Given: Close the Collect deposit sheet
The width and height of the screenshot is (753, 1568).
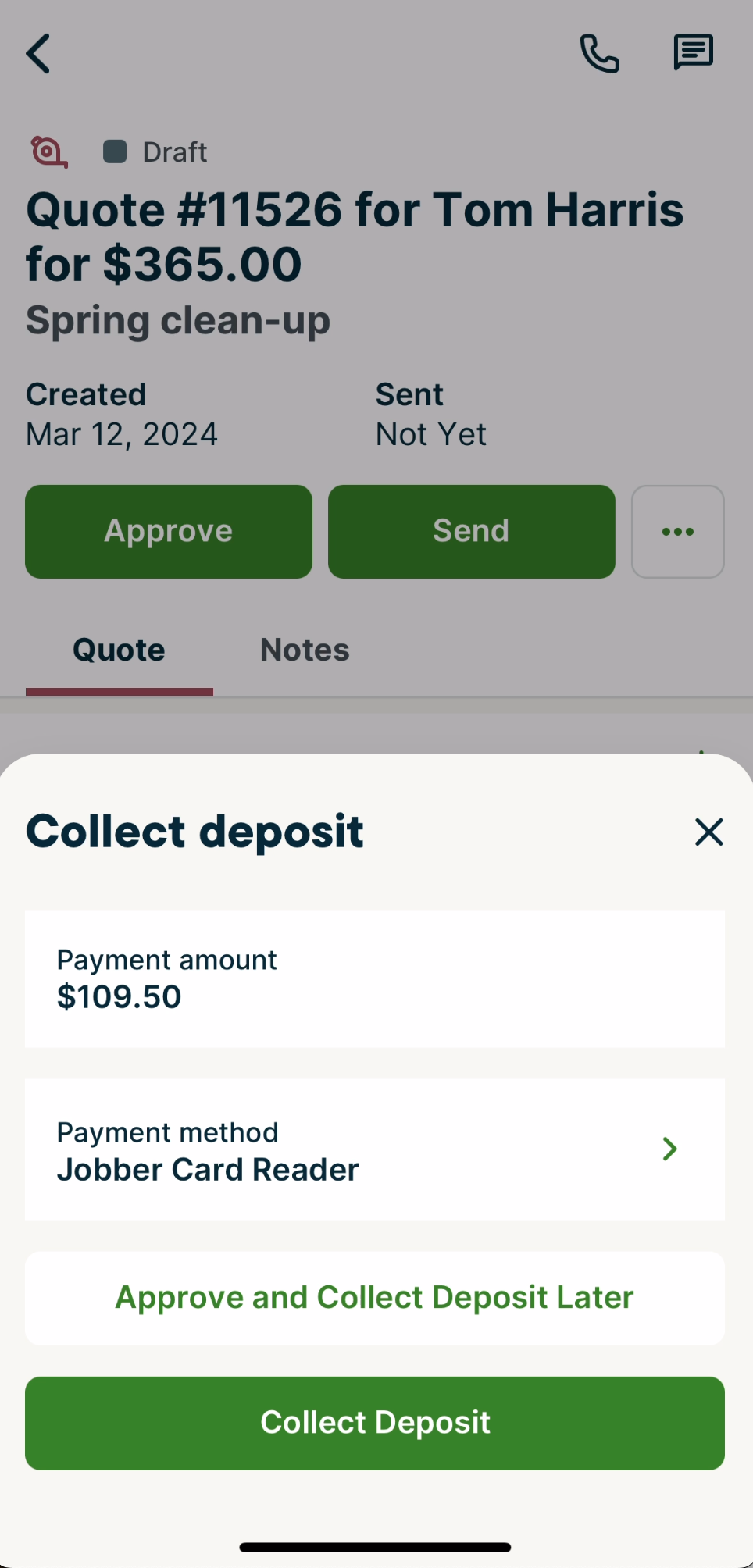Looking at the screenshot, I should (x=708, y=832).
